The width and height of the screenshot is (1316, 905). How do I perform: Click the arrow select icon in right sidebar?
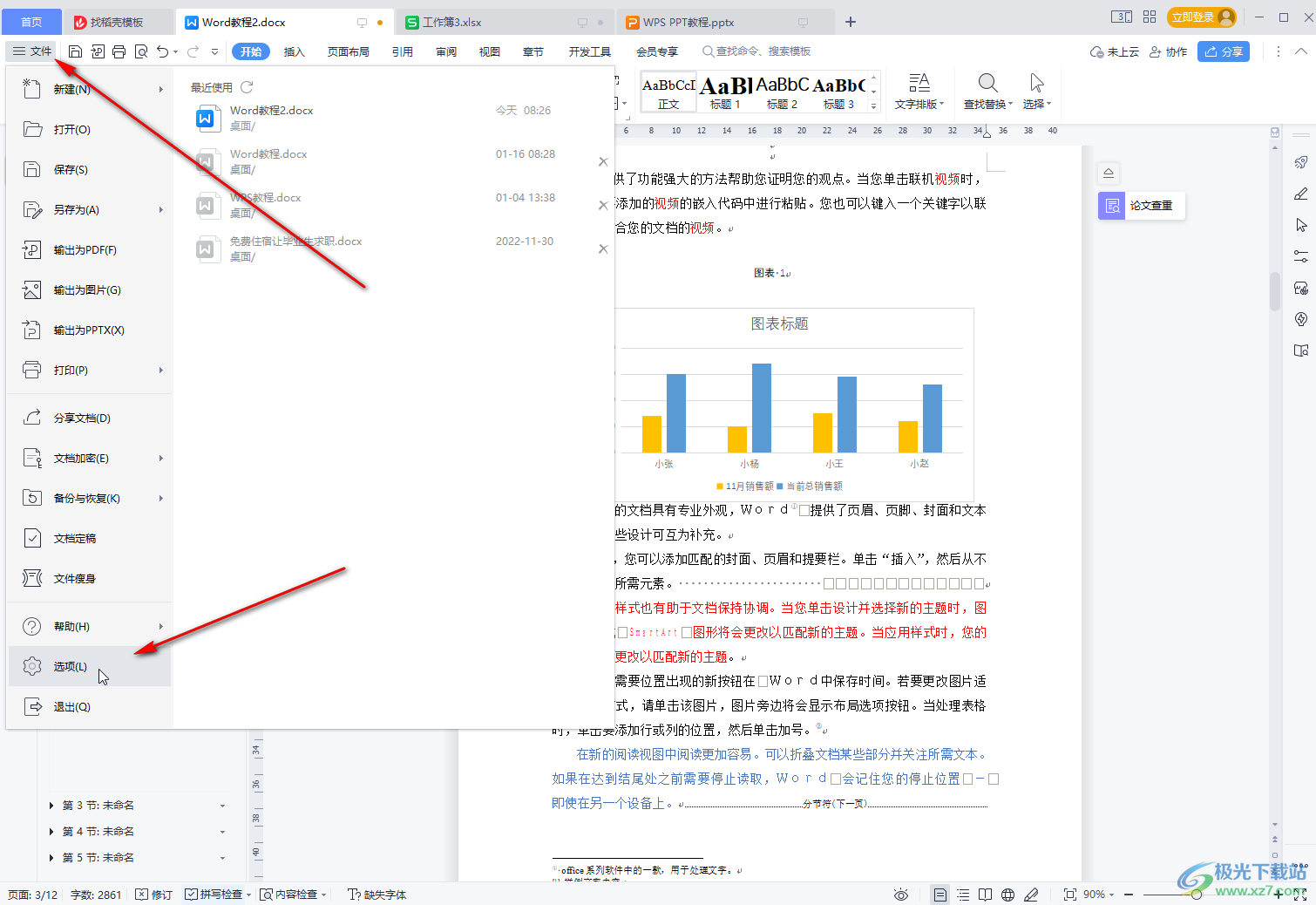[x=1301, y=225]
